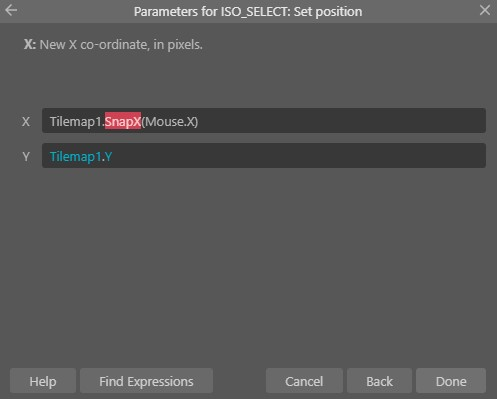Screen dimensions: 497x399
Task: Go to previous step with Back button
Action: click(379, 381)
